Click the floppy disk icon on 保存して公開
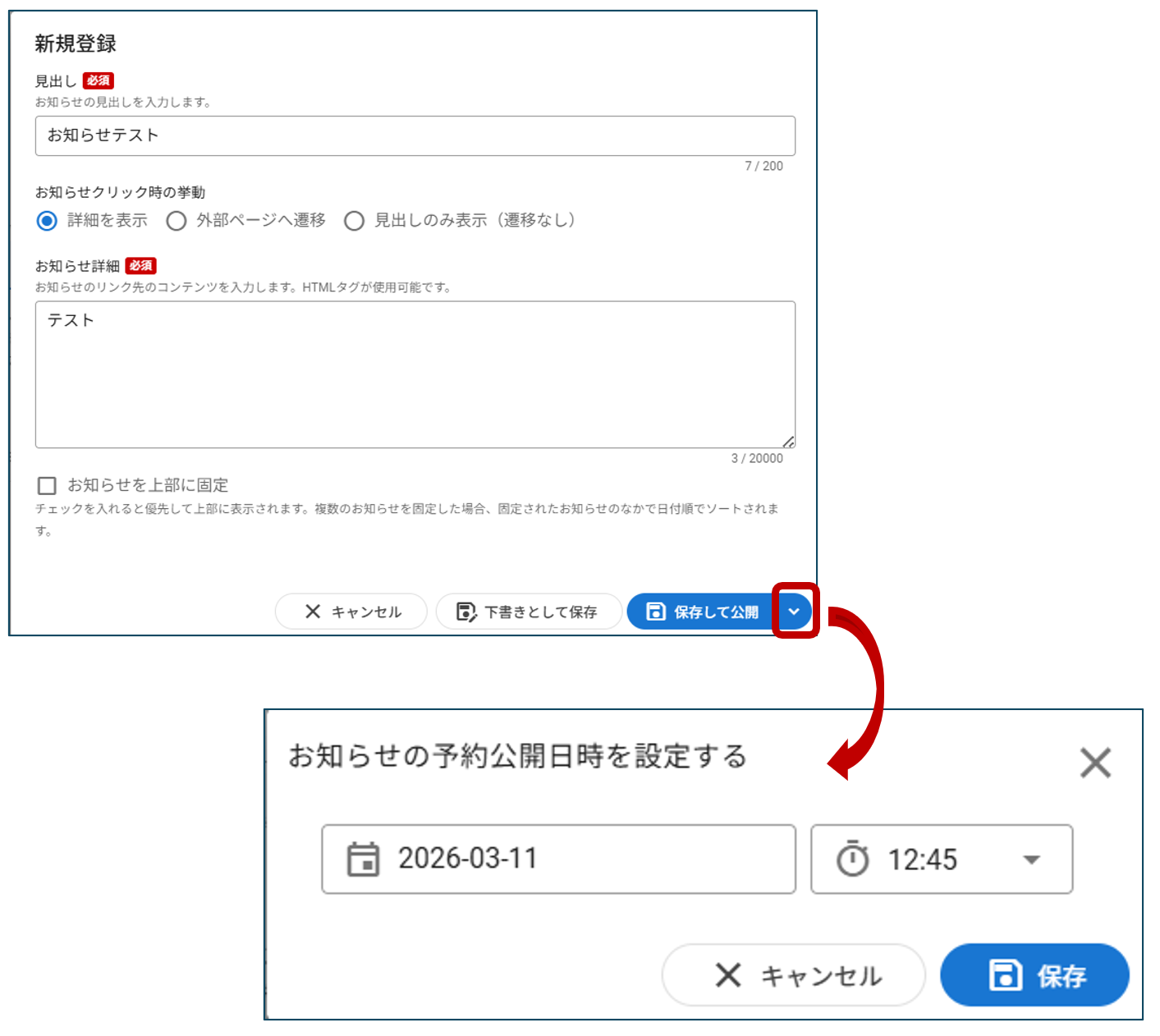The width and height of the screenshot is (1160, 1036). coord(656,612)
